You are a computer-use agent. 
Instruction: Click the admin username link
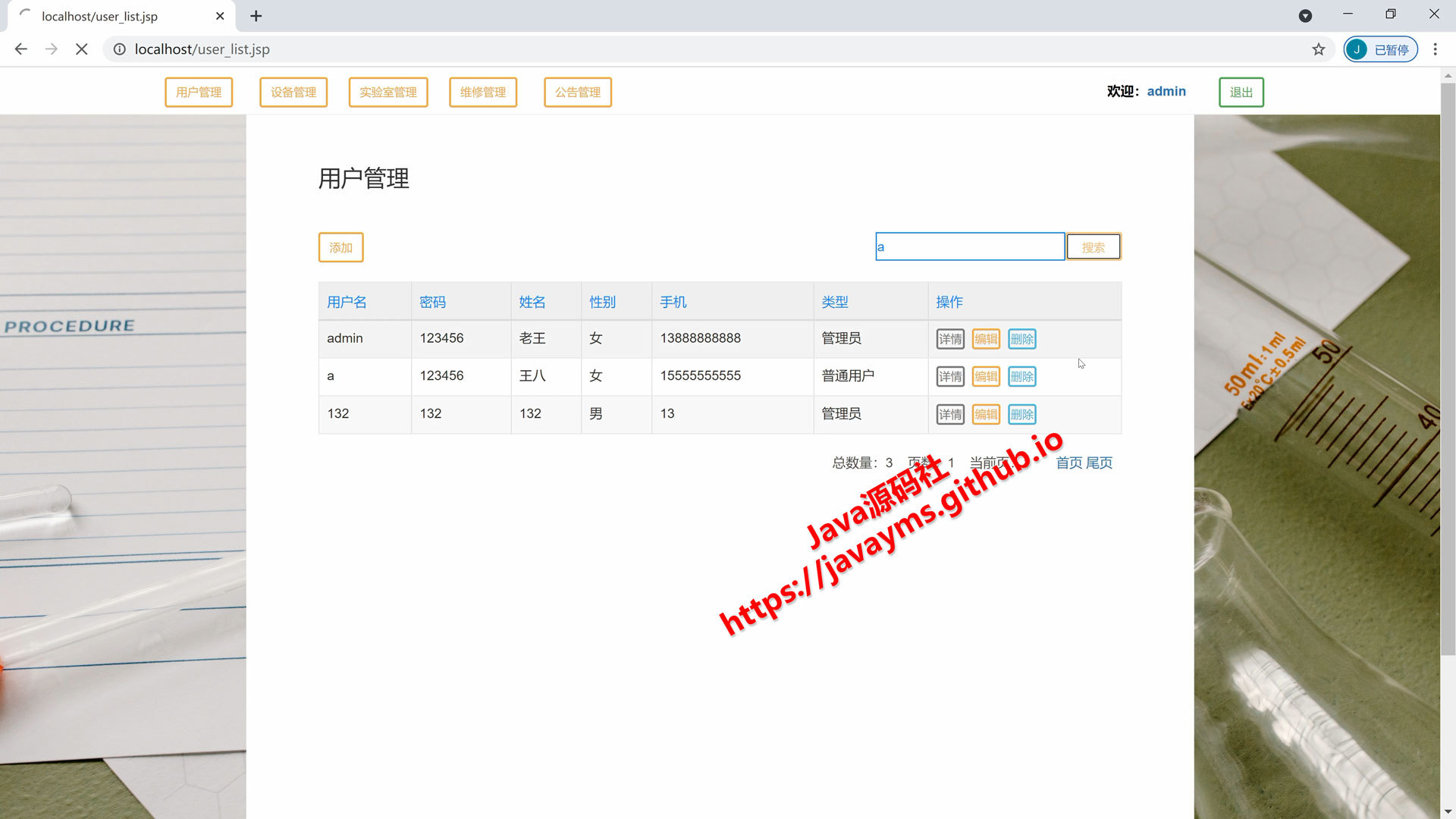(1166, 91)
